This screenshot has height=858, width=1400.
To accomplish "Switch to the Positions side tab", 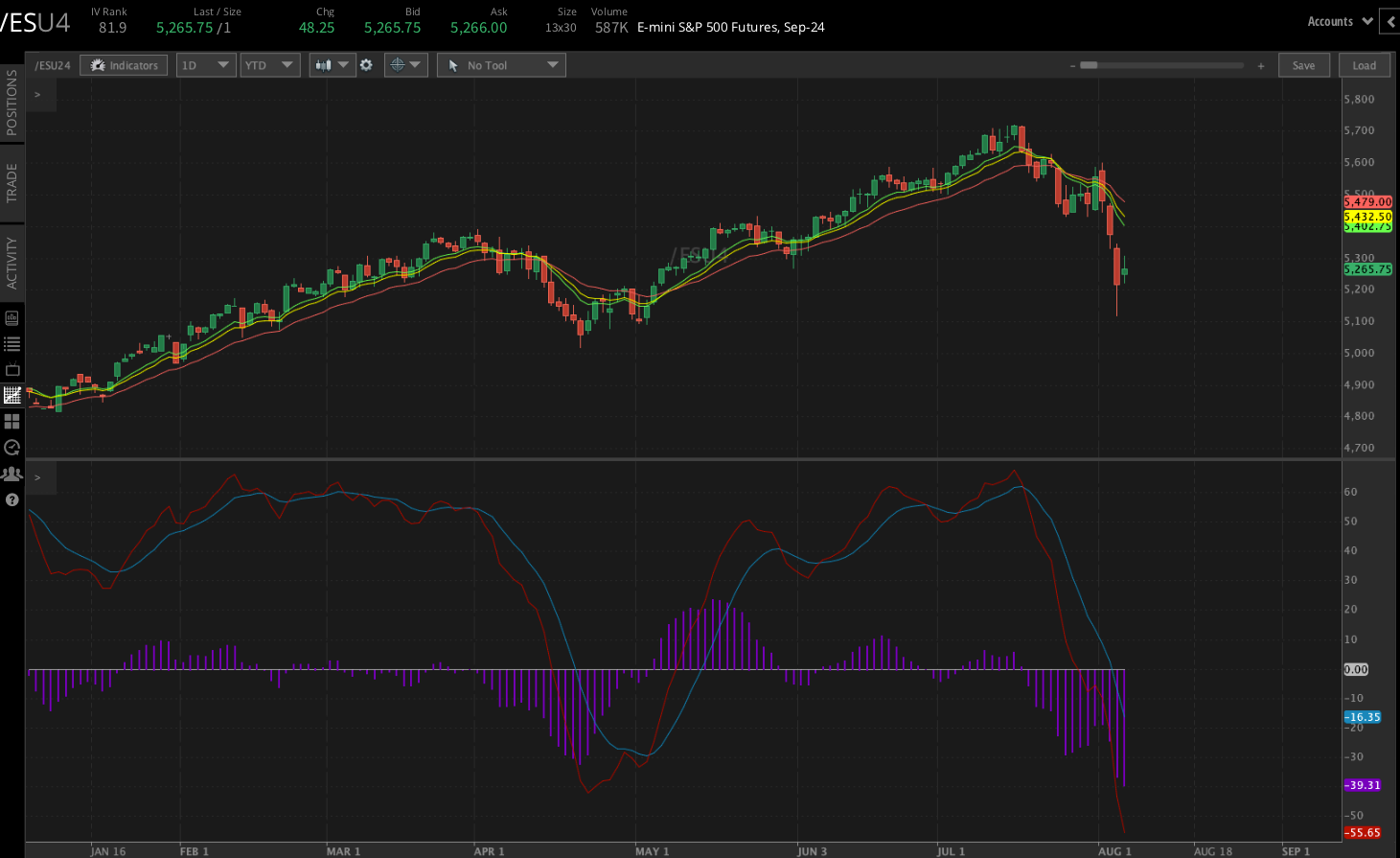I will (x=11, y=102).
